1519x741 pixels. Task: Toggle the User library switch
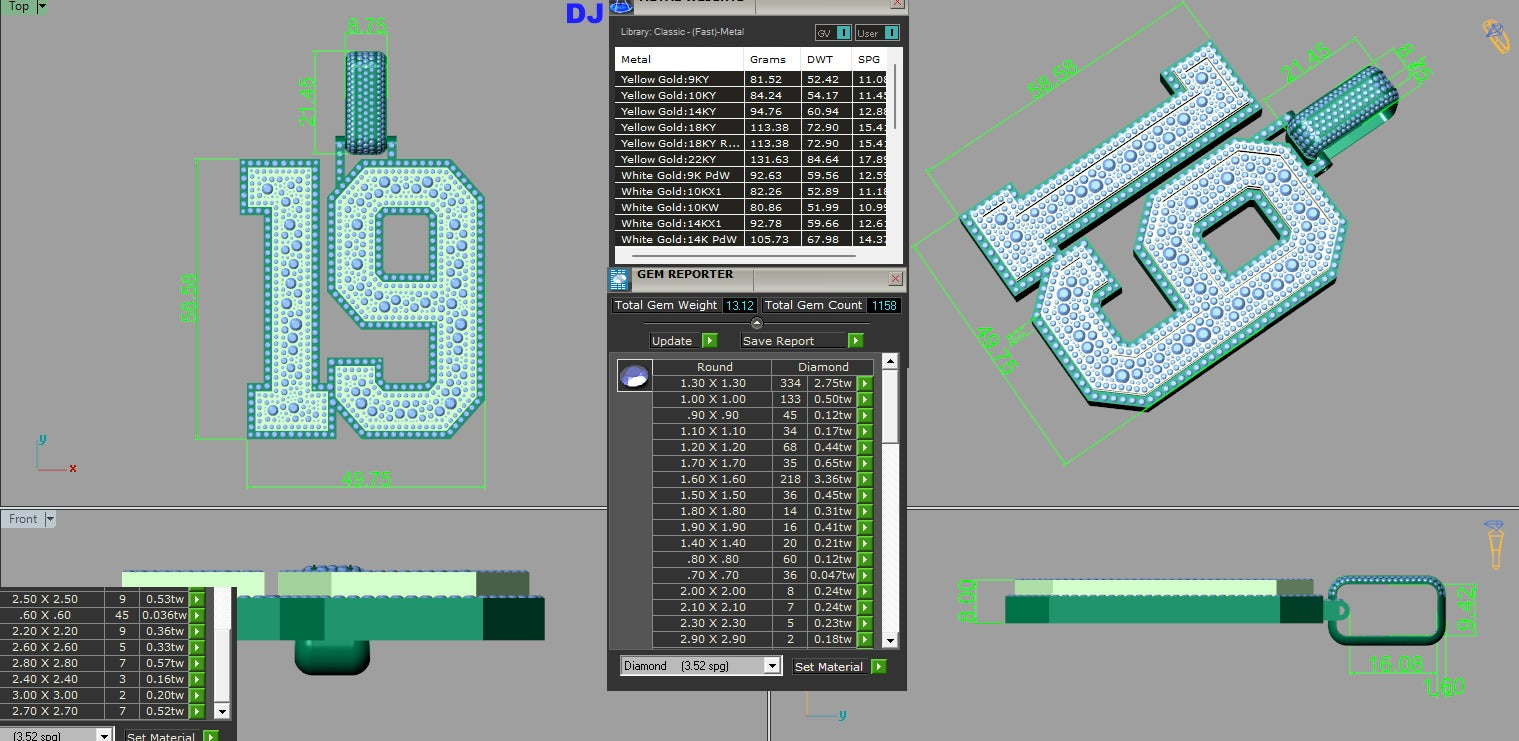coord(891,33)
